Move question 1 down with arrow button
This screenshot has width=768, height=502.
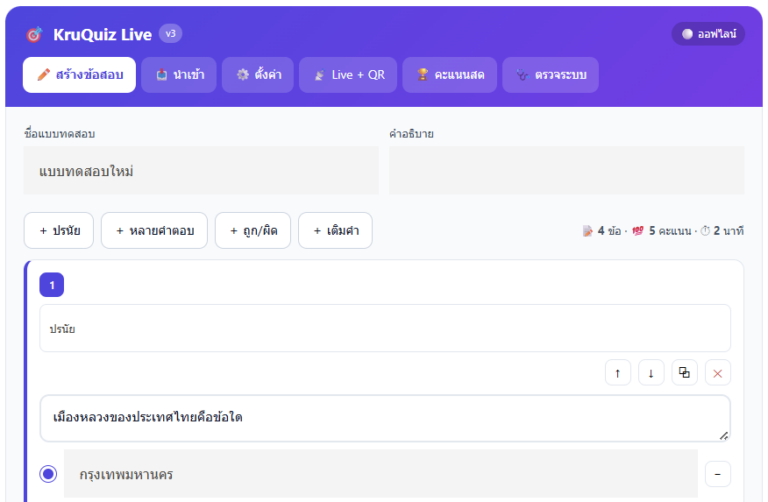pyautogui.click(x=651, y=373)
